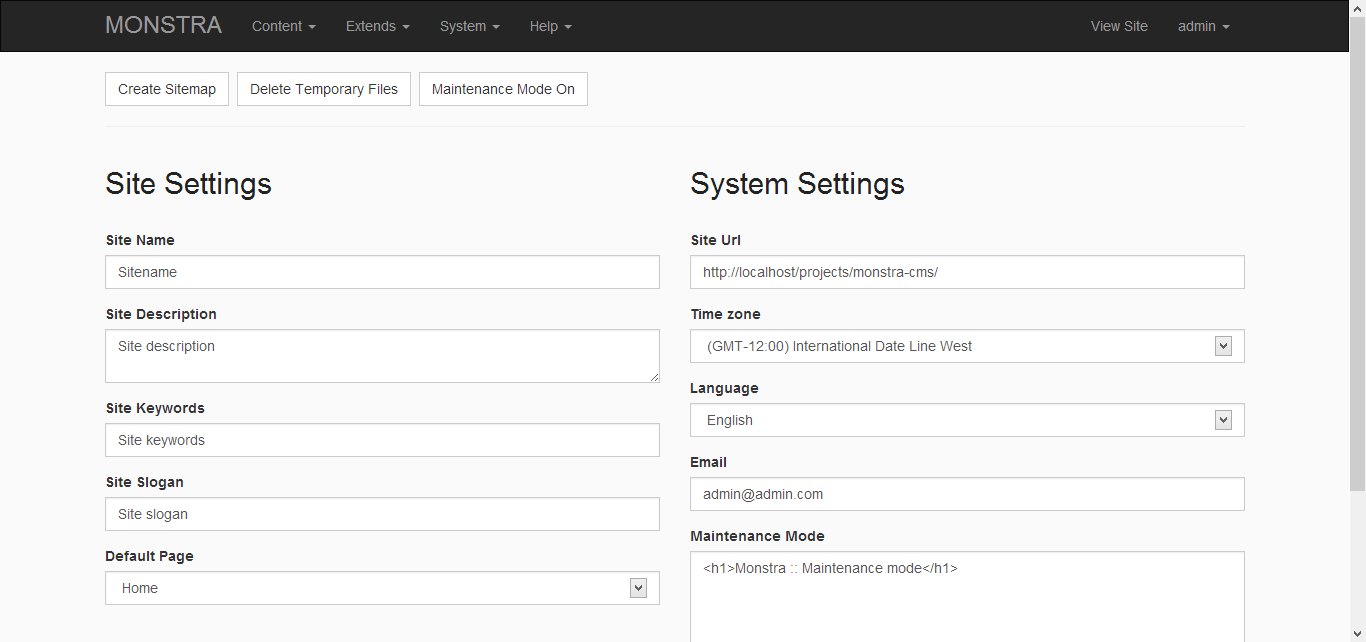The image size is (1366, 642).
Task: Turn Maintenance Mode On
Action: tap(503, 89)
